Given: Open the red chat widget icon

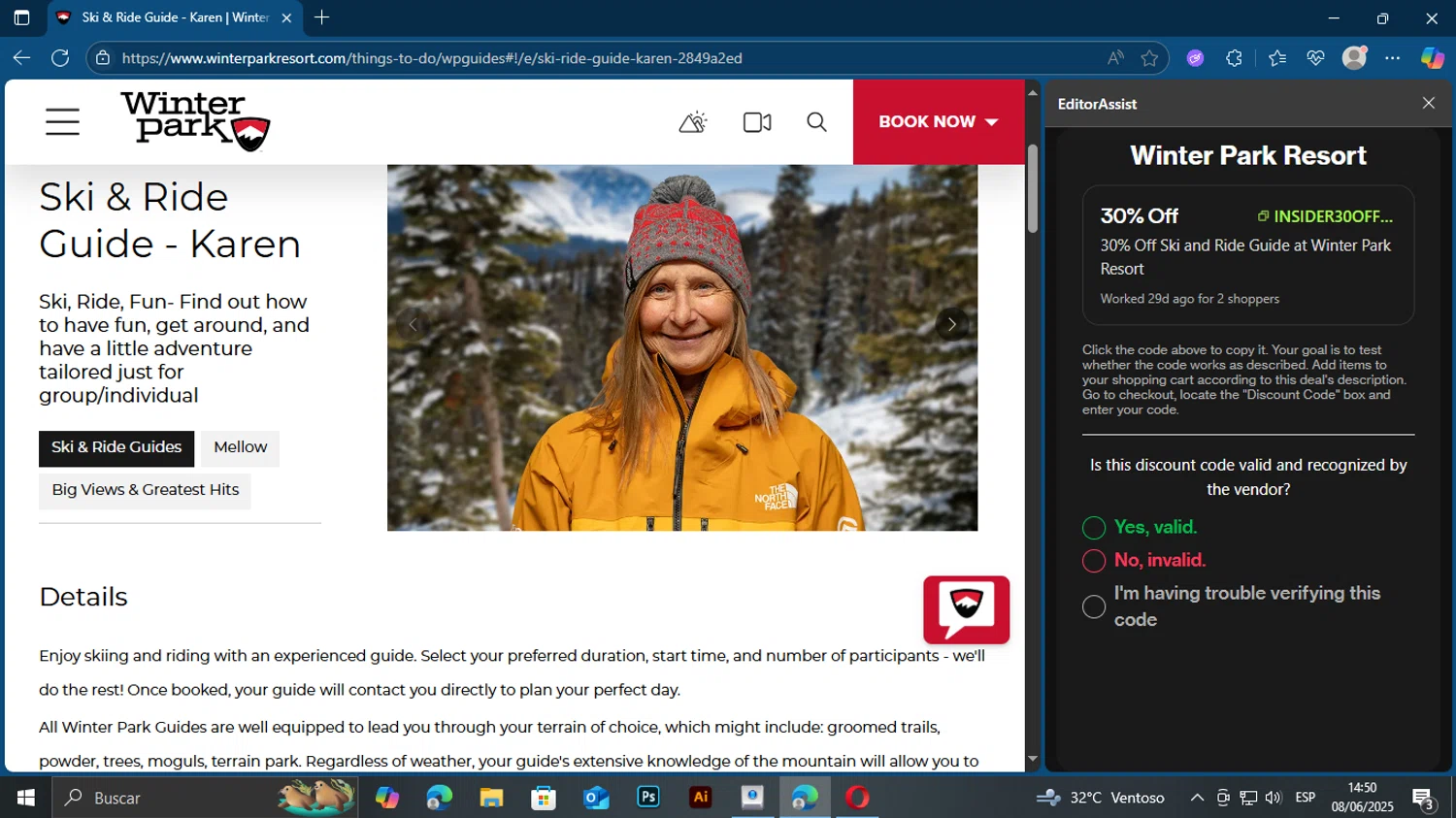Looking at the screenshot, I should (966, 609).
